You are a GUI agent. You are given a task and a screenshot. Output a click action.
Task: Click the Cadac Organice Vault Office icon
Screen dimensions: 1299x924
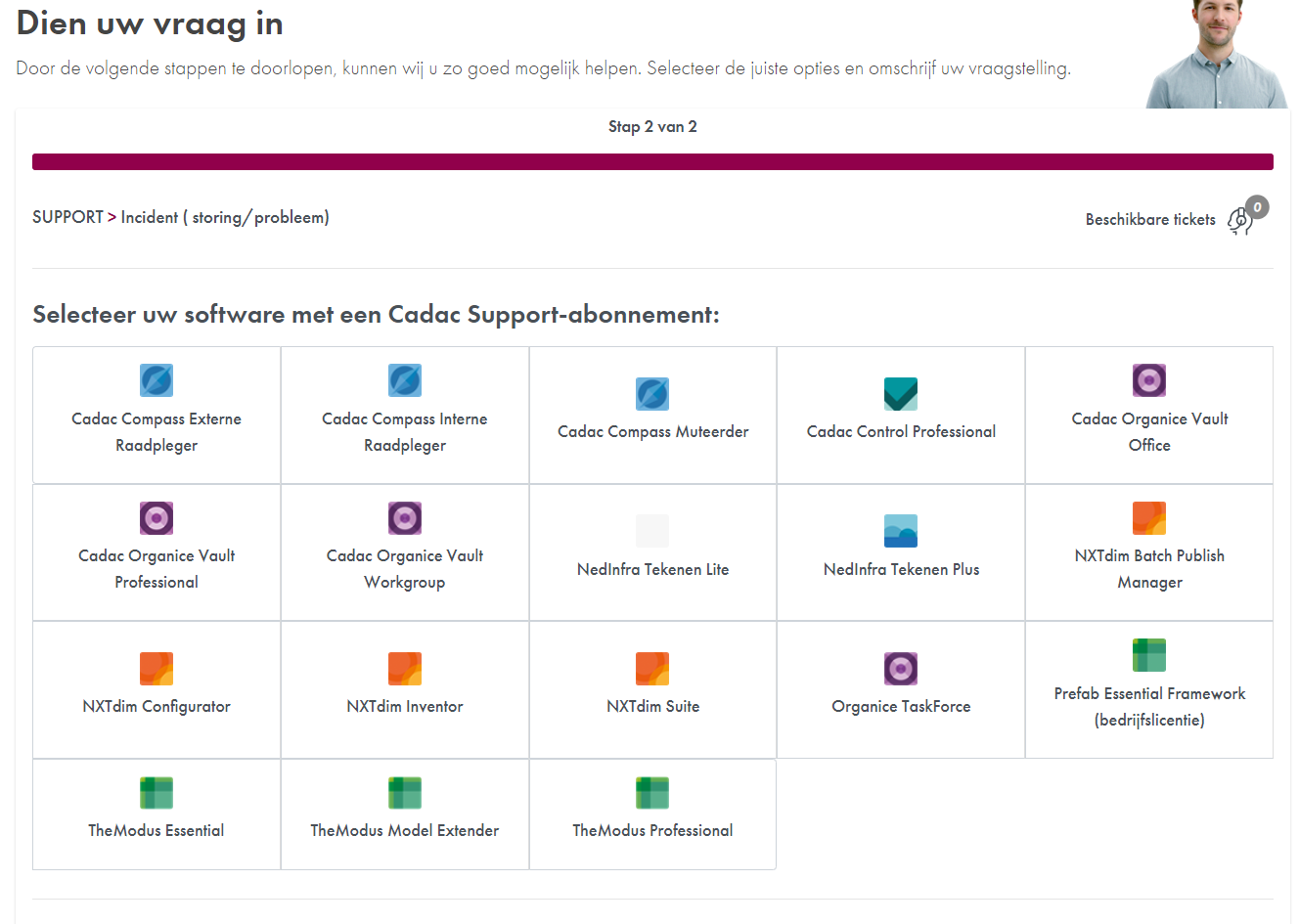point(1149,380)
